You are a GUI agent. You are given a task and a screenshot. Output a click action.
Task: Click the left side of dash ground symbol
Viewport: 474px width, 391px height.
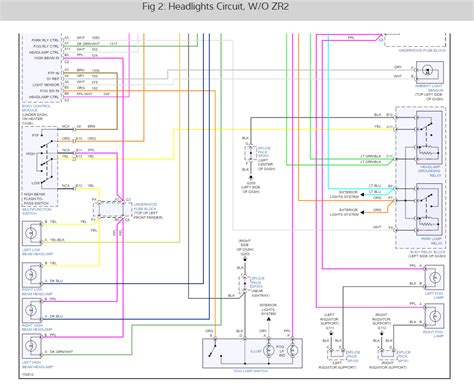click(251, 178)
